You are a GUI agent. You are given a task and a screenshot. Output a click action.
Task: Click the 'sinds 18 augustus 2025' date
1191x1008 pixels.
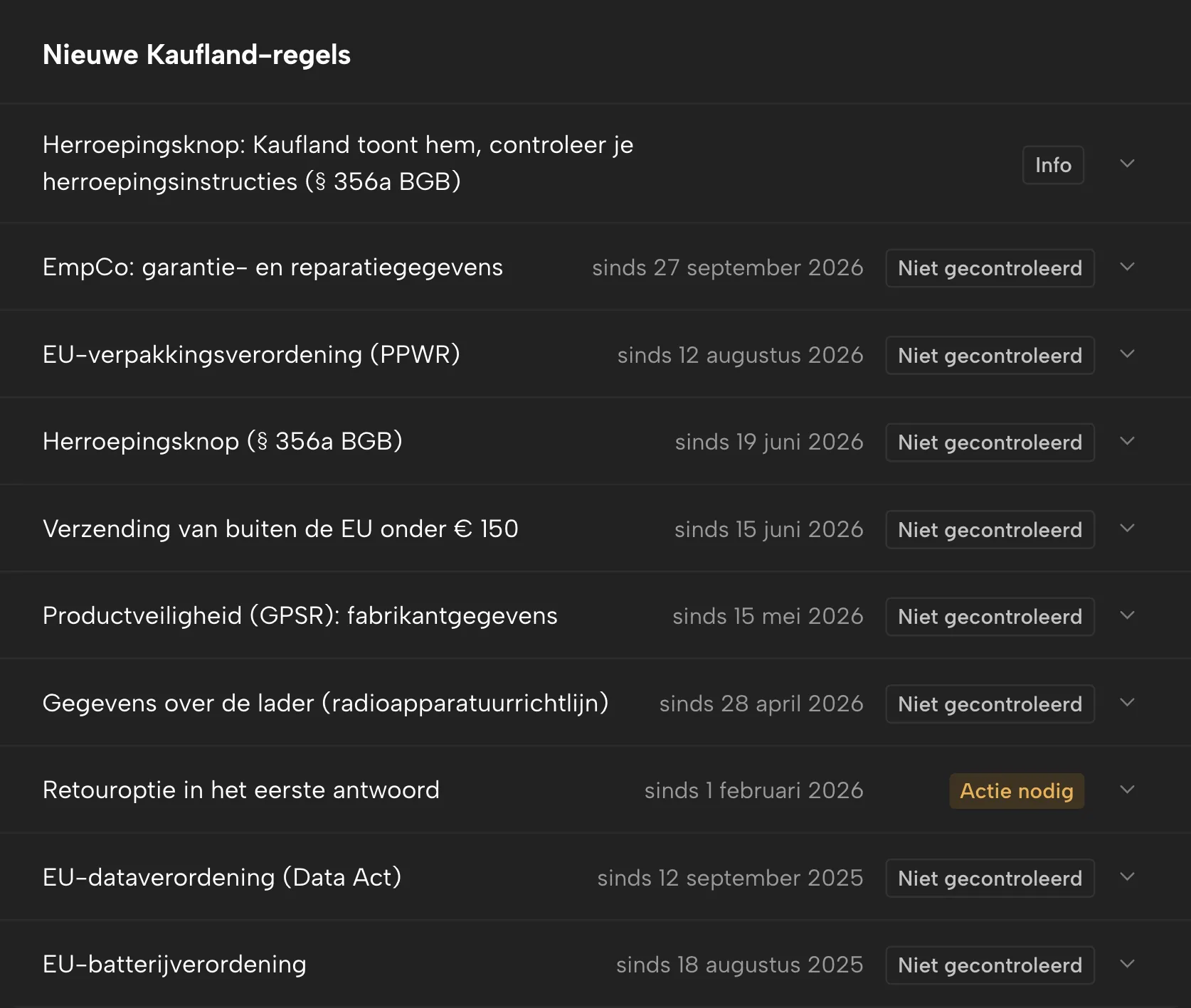coord(740,965)
